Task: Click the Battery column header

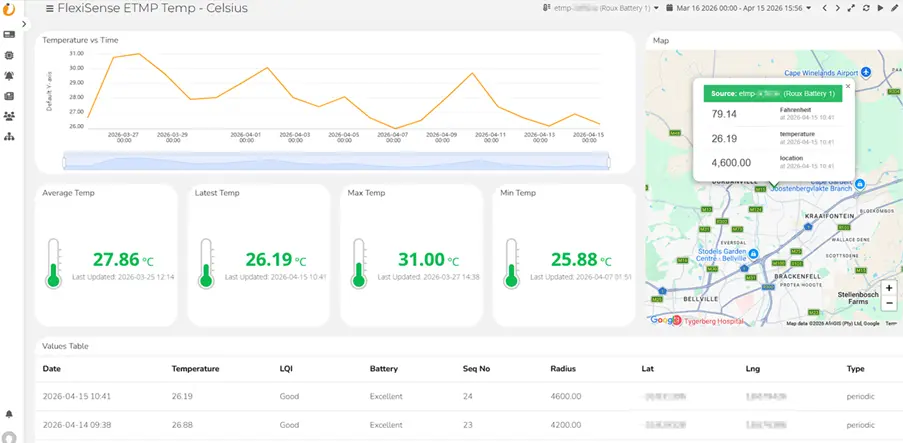Action: (384, 369)
